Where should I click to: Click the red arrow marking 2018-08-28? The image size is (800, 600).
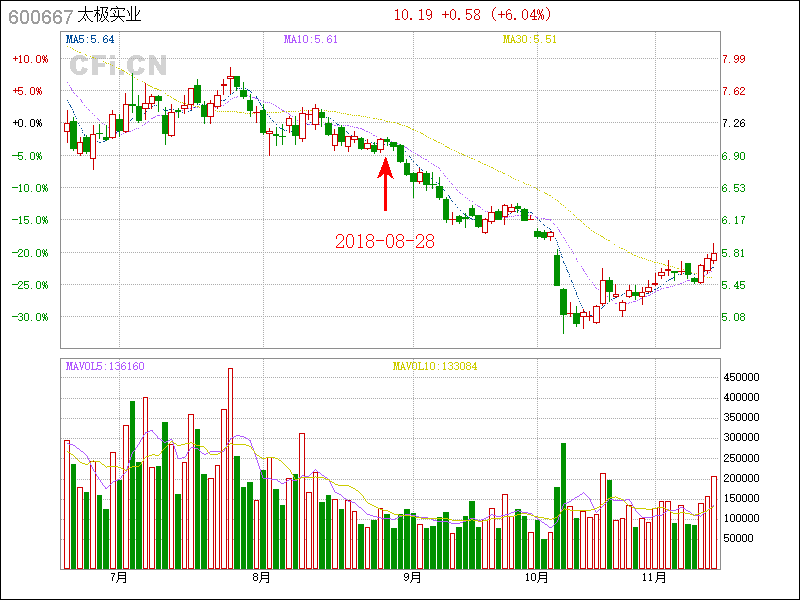385,183
